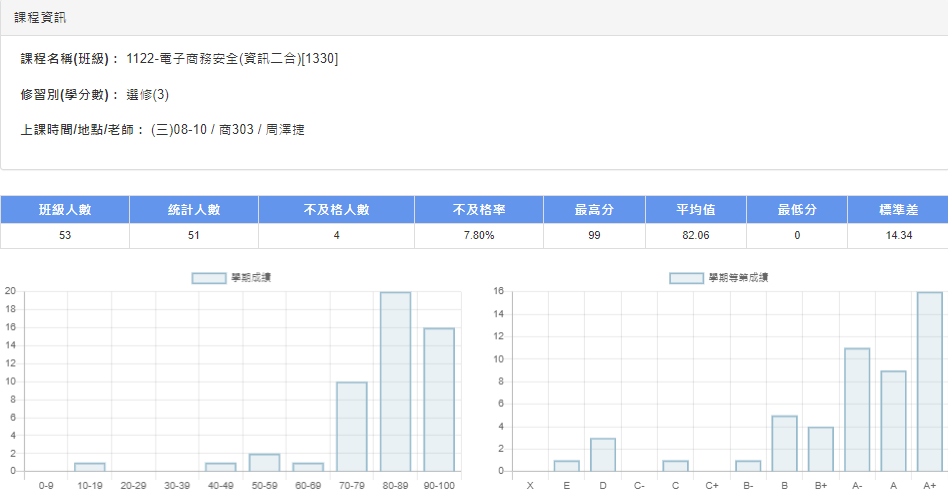Click the 班級人數 column header
The height and width of the screenshot is (492, 948).
(65, 210)
